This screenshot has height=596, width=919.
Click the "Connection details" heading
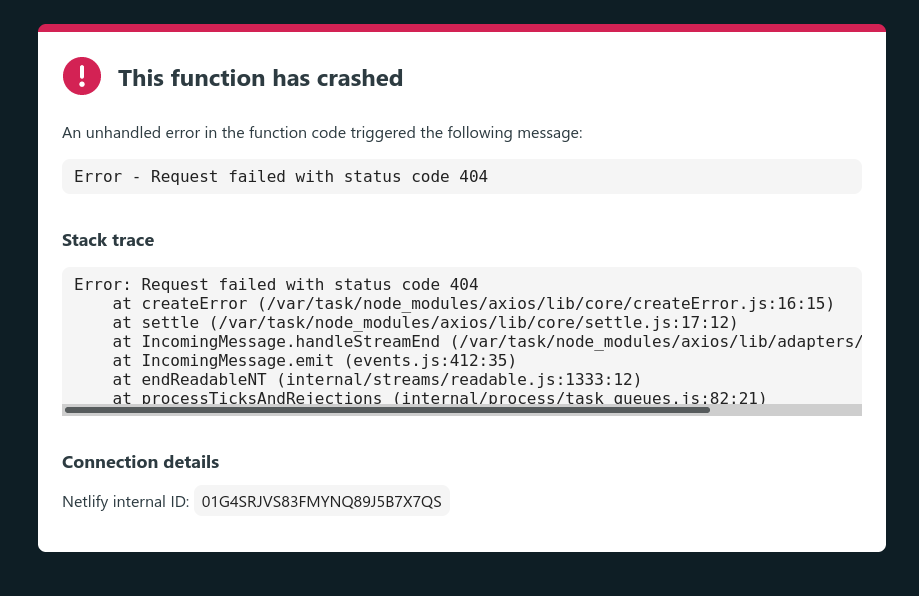point(140,462)
